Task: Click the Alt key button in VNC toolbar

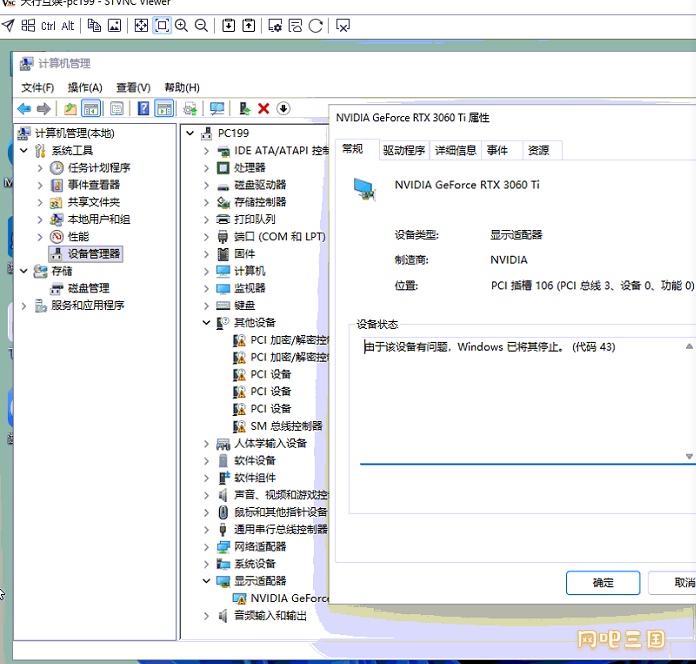Action: [68, 26]
